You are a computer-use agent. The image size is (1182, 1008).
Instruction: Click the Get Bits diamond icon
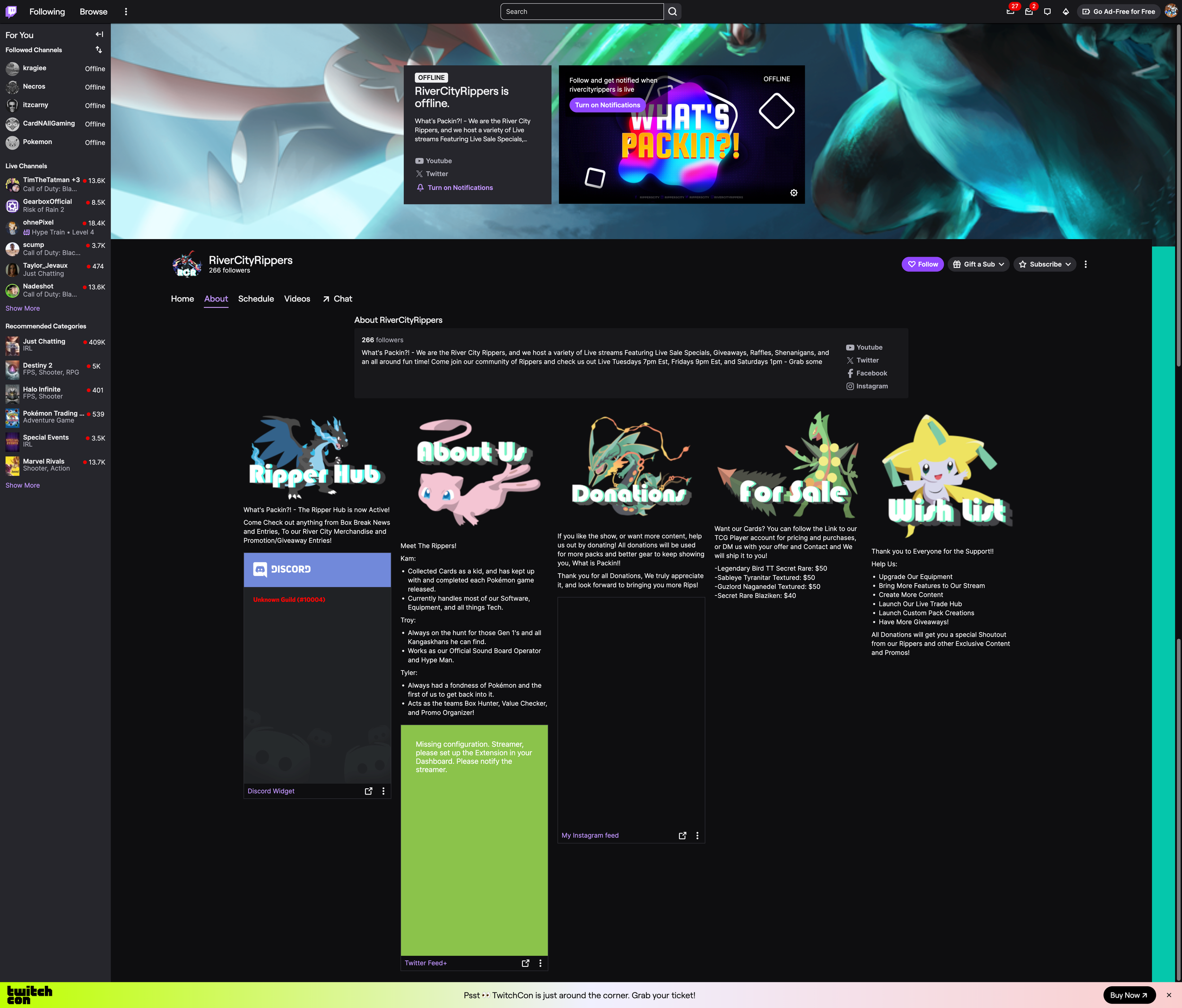click(x=1066, y=11)
